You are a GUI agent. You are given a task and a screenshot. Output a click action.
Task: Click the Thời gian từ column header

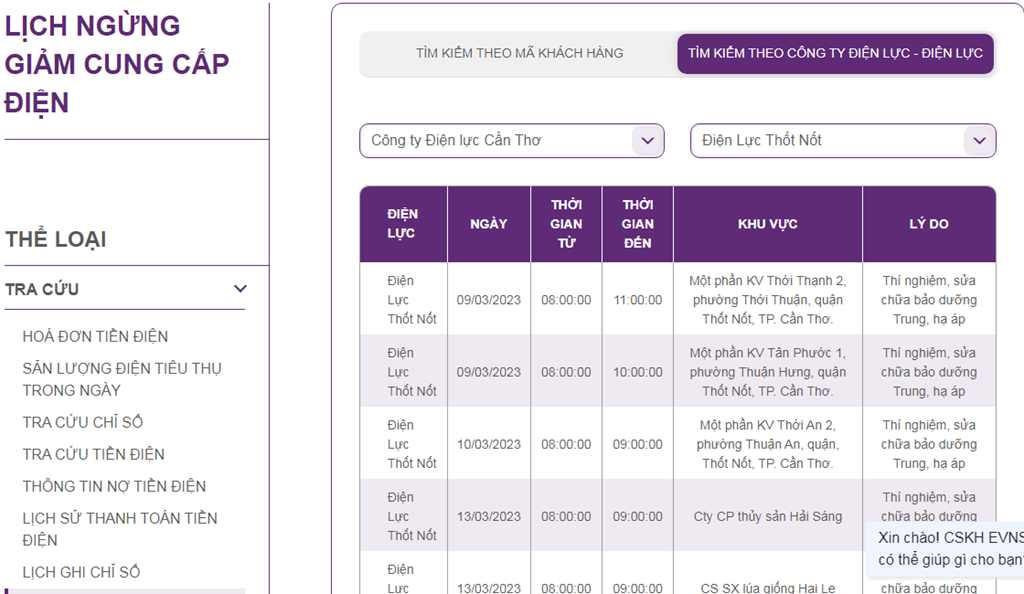[x=566, y=224]
